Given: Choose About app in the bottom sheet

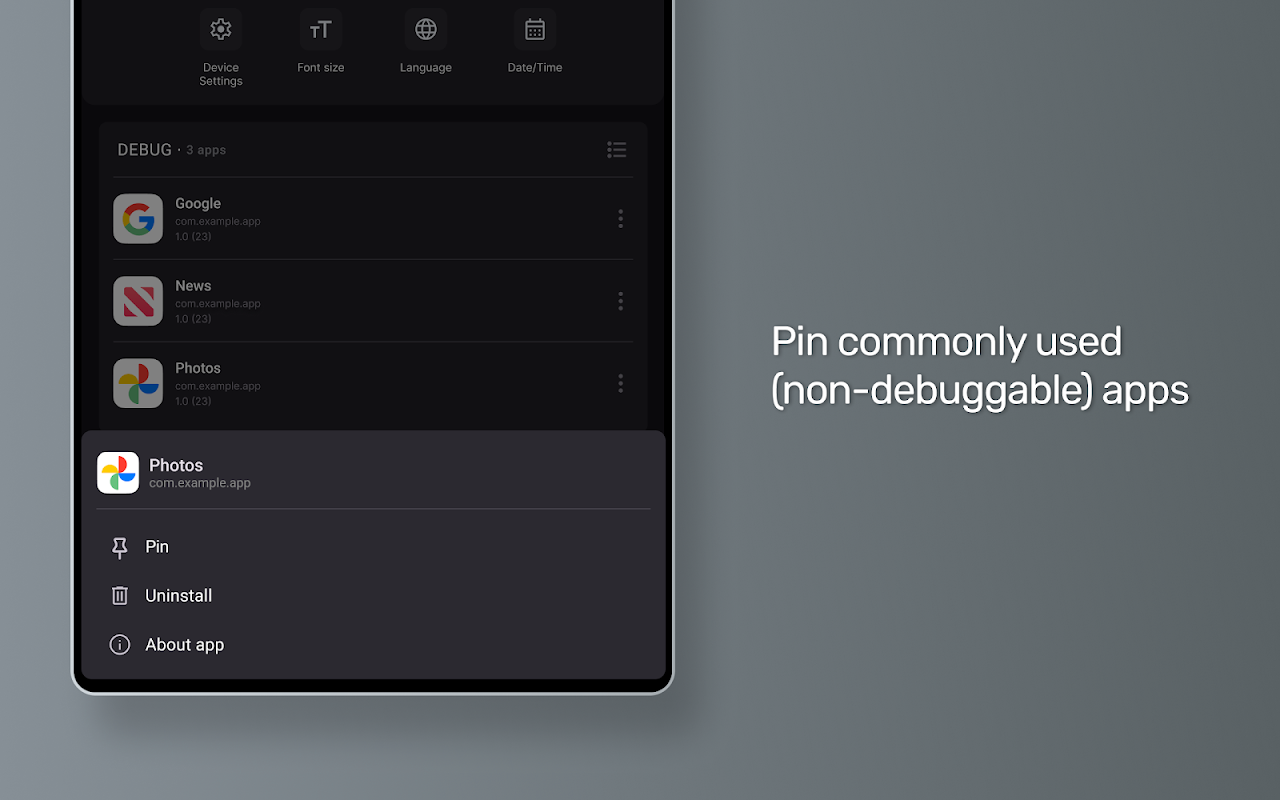Looking at the screenshot, I should [373, 645].
